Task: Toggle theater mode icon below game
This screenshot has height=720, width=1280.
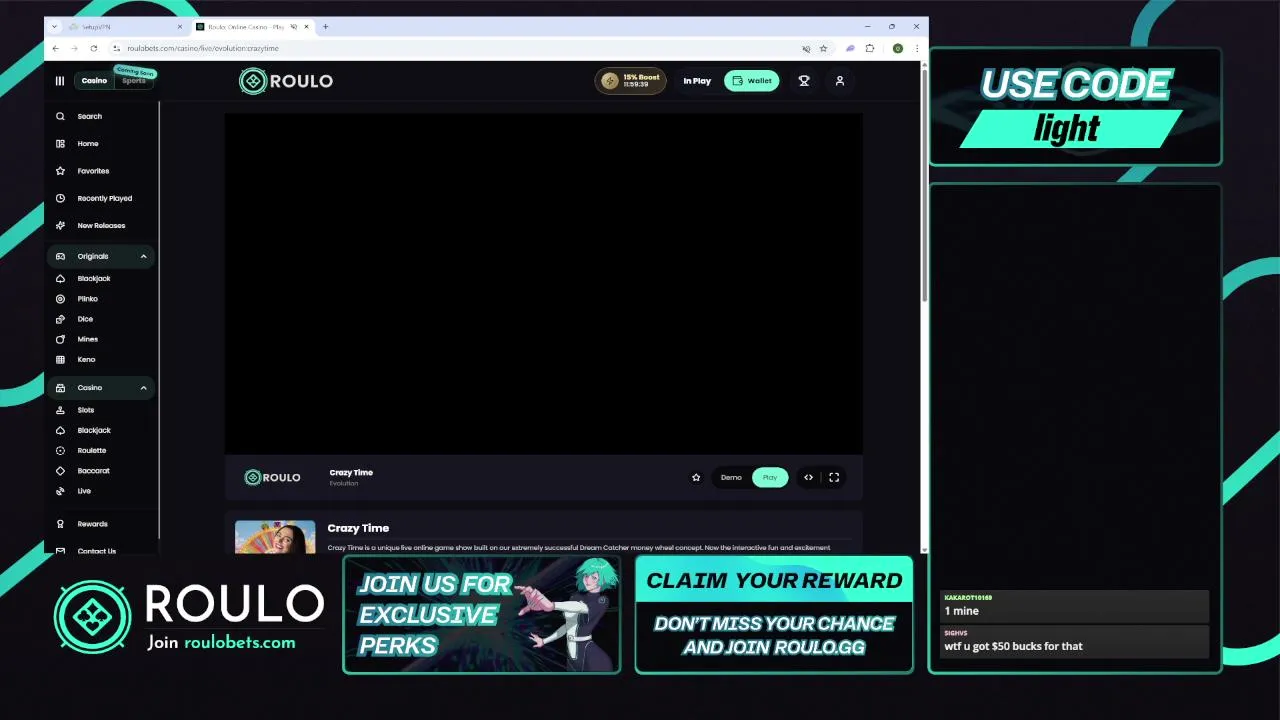Action: [809, 477]
